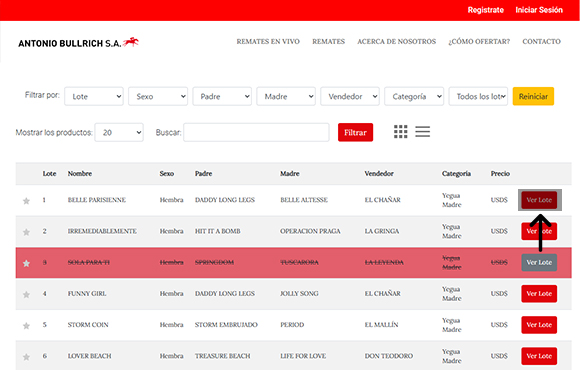Click dam JOLLY SONG
Screen dimensions: 580x370
[x=299, y=294]
